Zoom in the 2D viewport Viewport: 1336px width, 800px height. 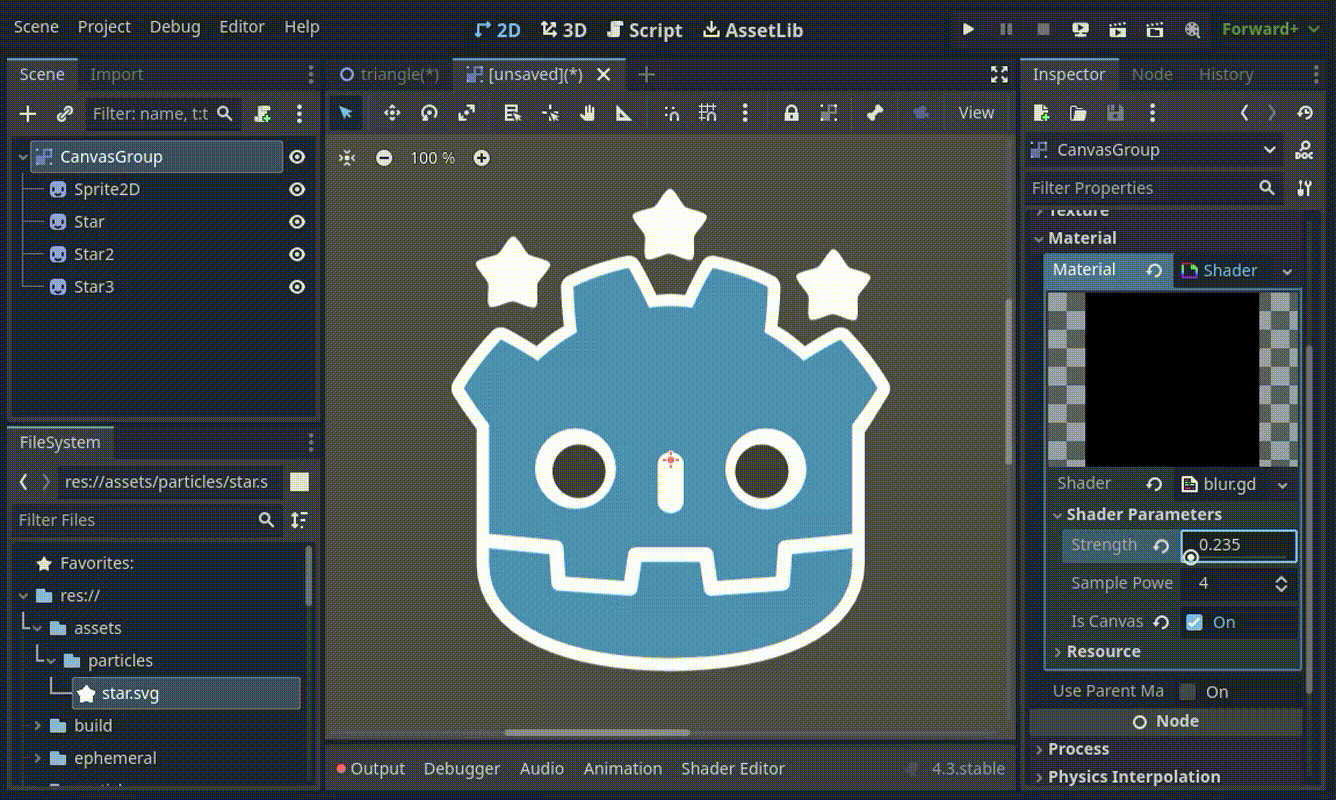[x=482, y=158]
